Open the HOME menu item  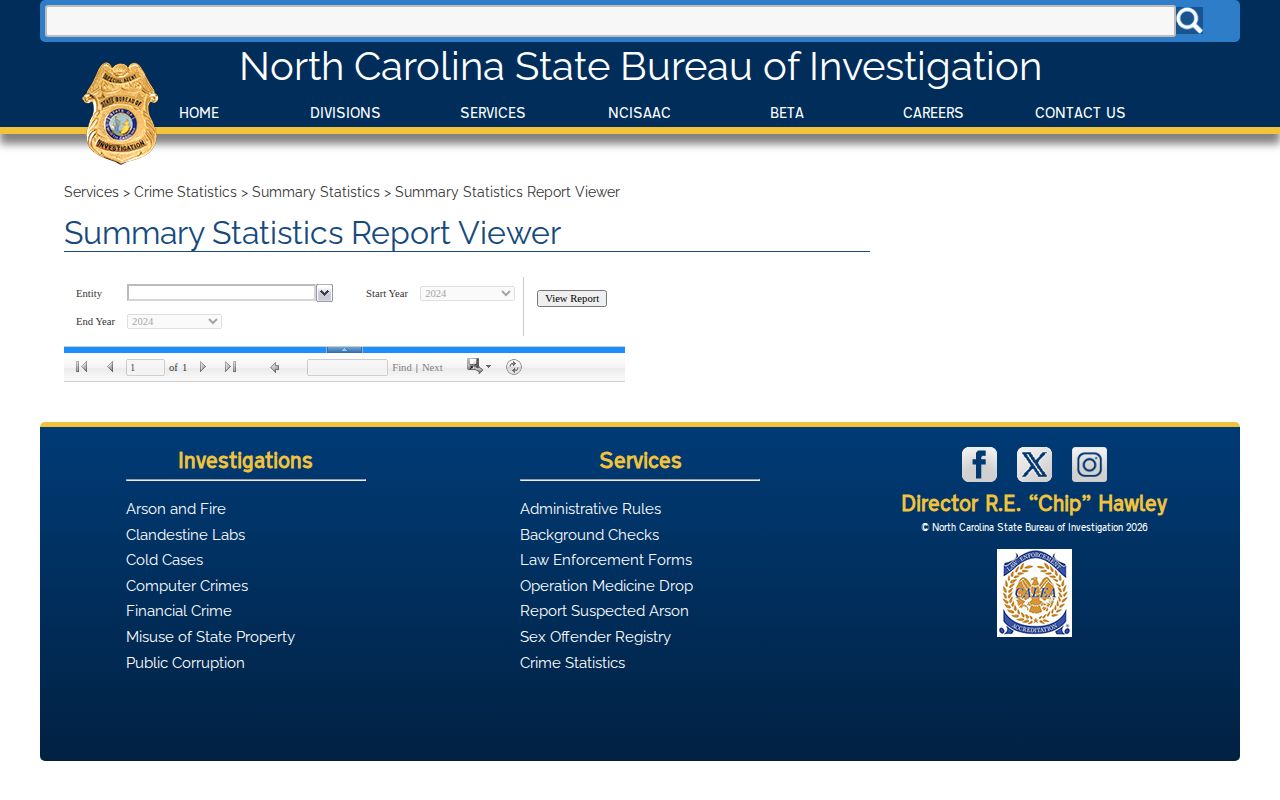(199, 113)
